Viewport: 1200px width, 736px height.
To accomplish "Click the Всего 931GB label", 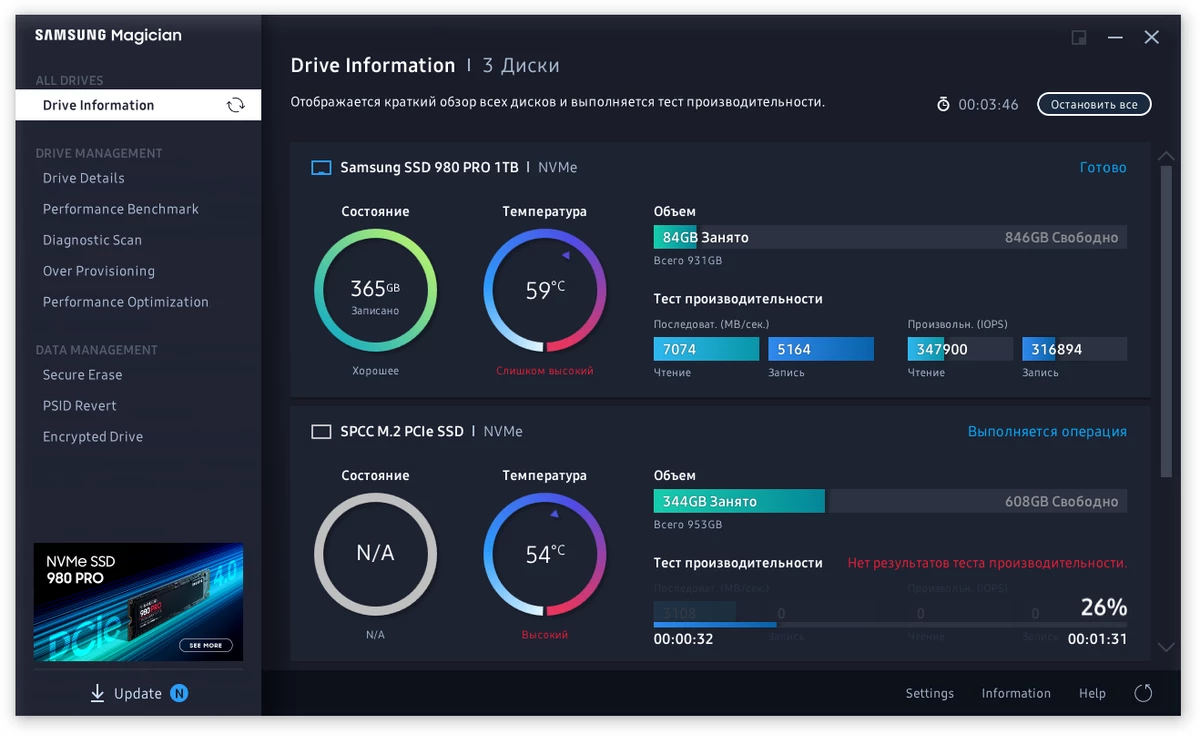I will 688,261.
